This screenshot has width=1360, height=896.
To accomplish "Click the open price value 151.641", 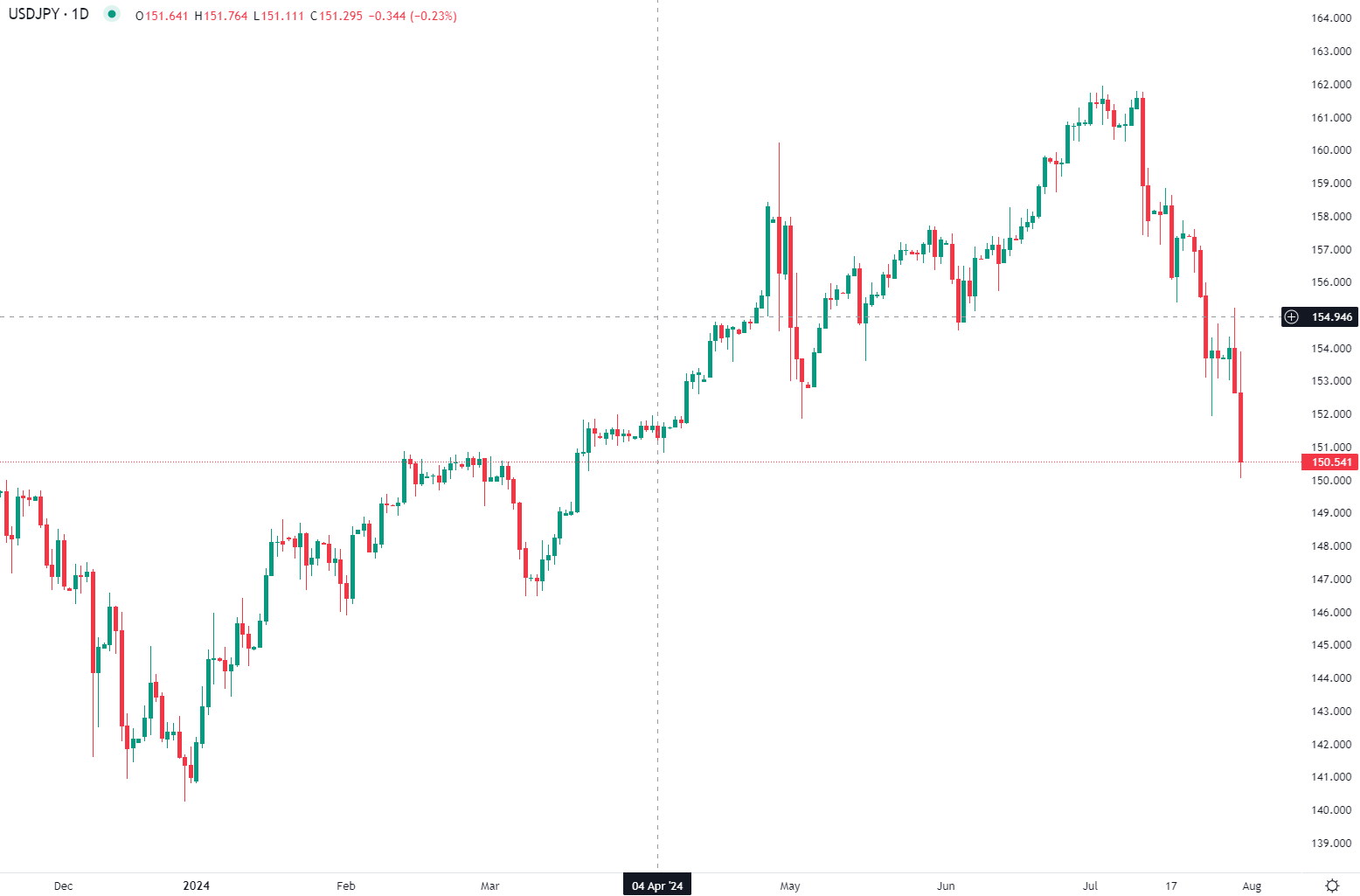I will (x=167, y=16).
